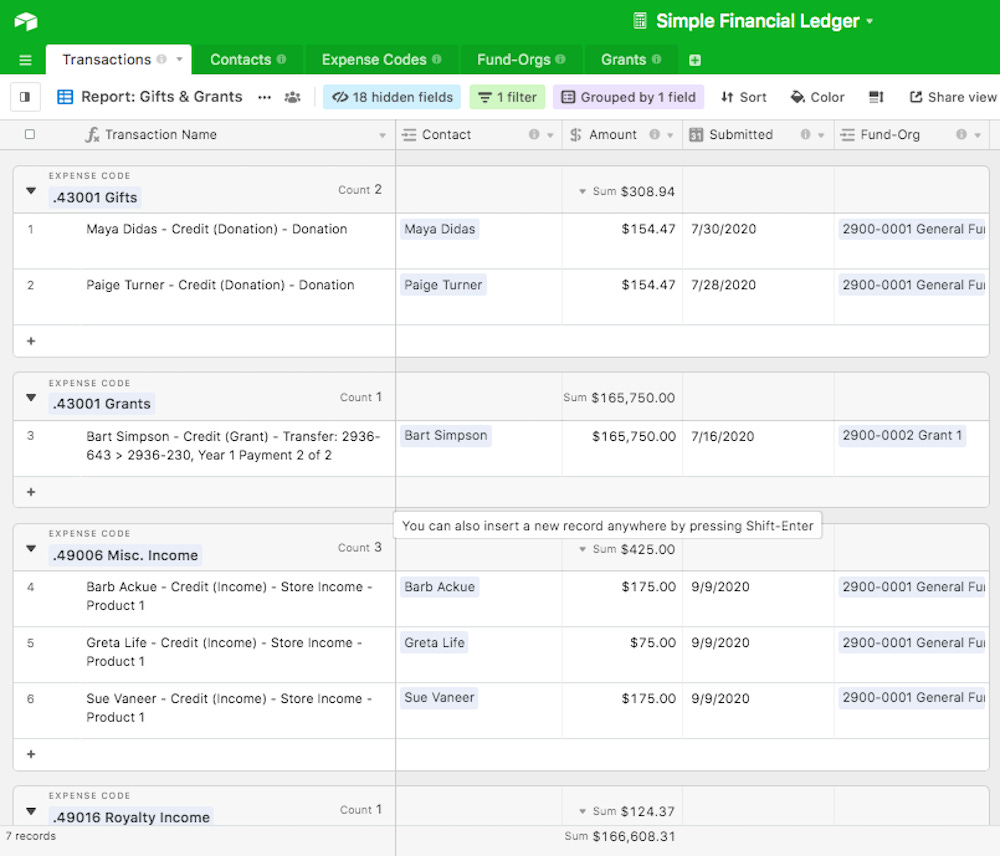The image size is (1000, 856).
Task: Click Transactions tab info icon
Action: tap(162, 59)
